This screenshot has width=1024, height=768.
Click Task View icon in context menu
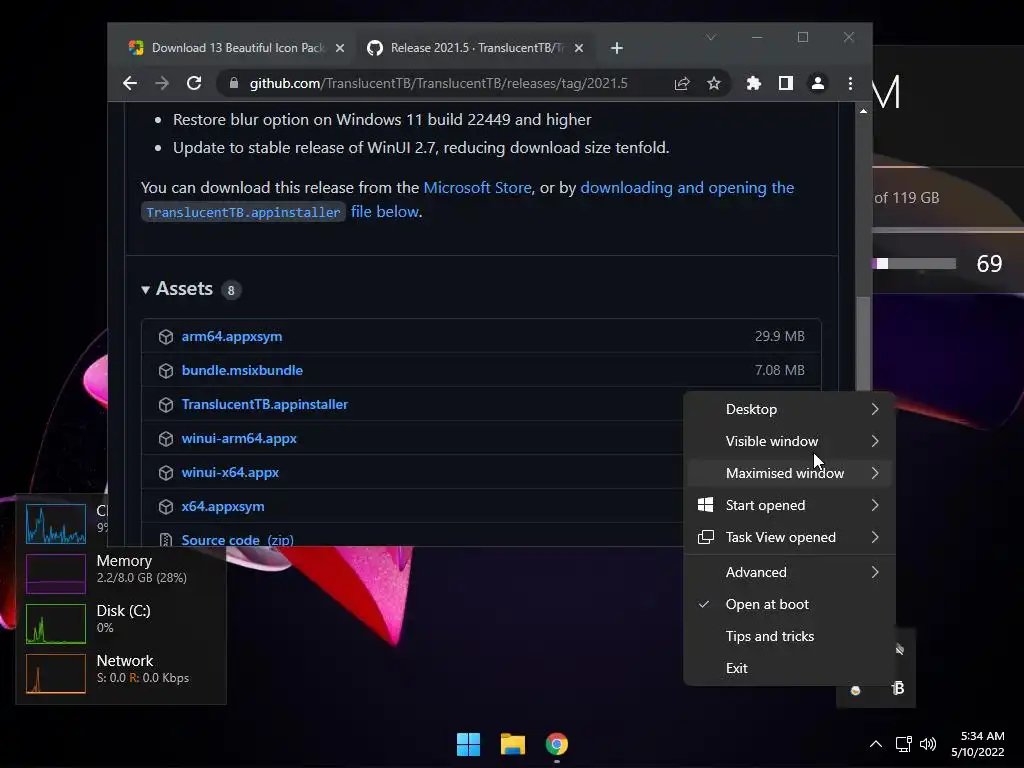(x=705, y=537)
